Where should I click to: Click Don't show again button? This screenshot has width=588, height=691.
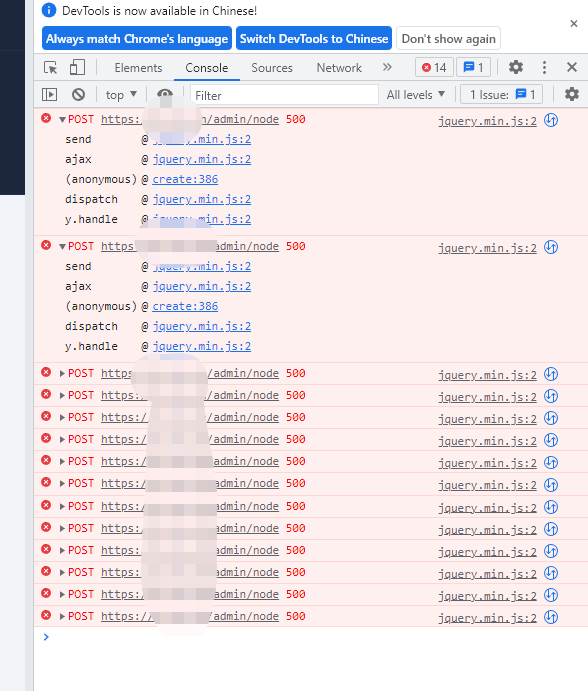(448, 39)
